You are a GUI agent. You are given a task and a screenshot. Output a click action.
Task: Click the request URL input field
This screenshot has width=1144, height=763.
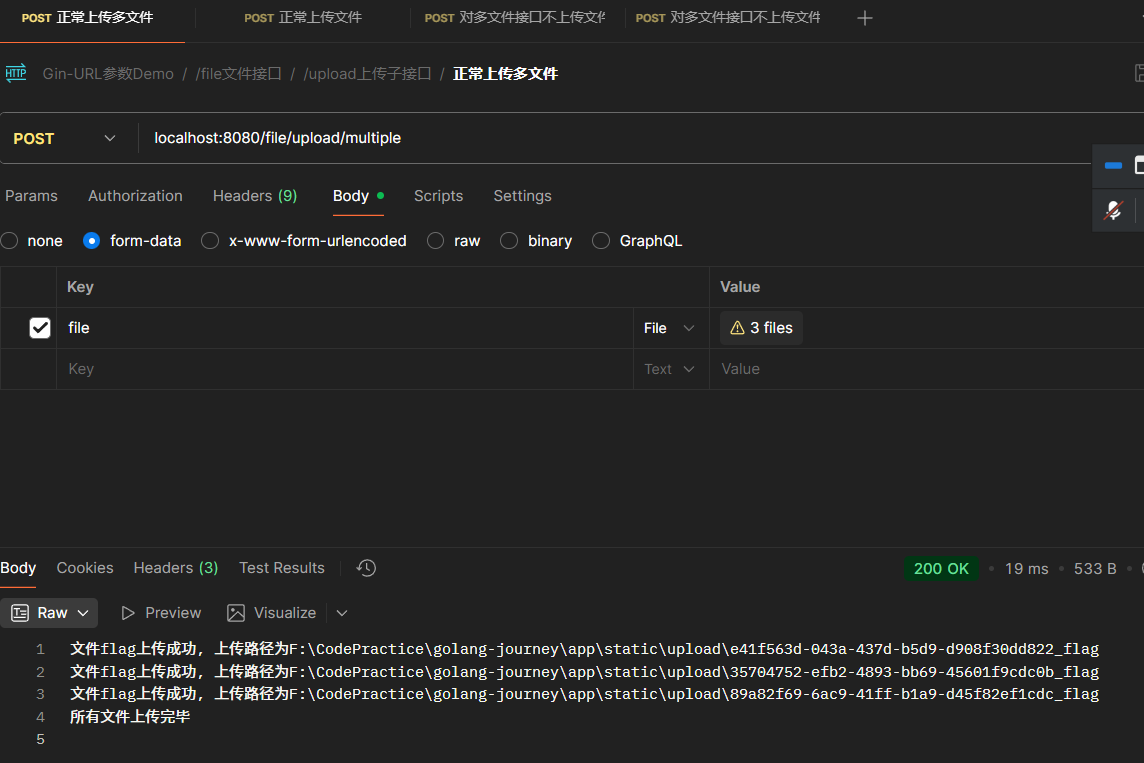tap(600, 138)
